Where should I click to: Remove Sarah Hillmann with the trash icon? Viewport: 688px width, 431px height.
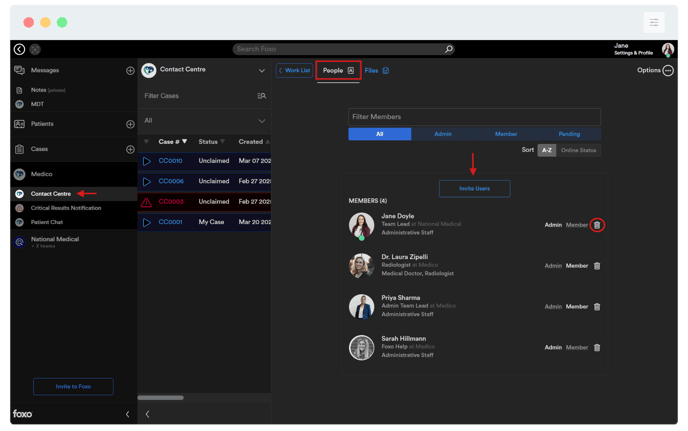[597, 348]
